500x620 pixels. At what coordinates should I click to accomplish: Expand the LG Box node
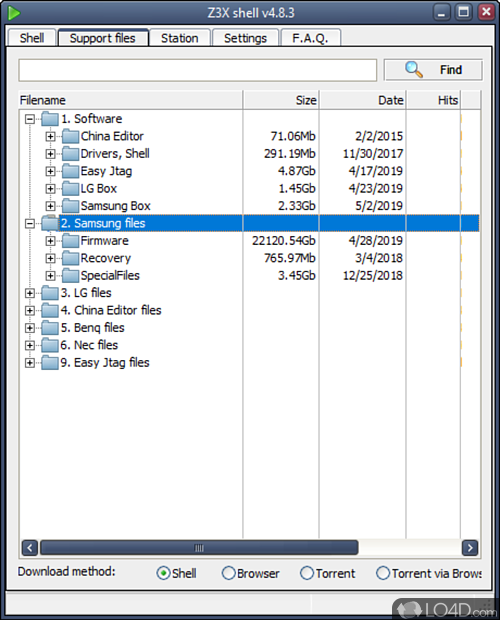click(50, 189)
